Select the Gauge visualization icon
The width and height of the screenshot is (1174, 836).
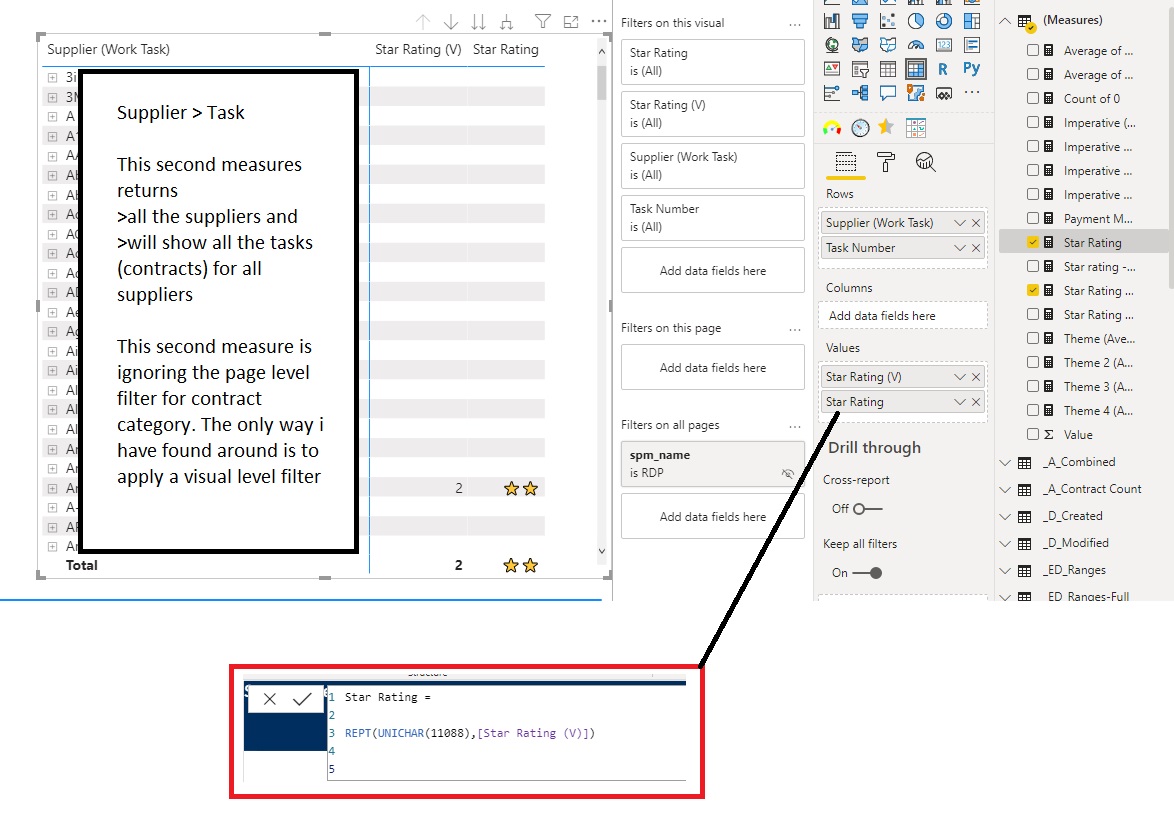pos(916,45)
